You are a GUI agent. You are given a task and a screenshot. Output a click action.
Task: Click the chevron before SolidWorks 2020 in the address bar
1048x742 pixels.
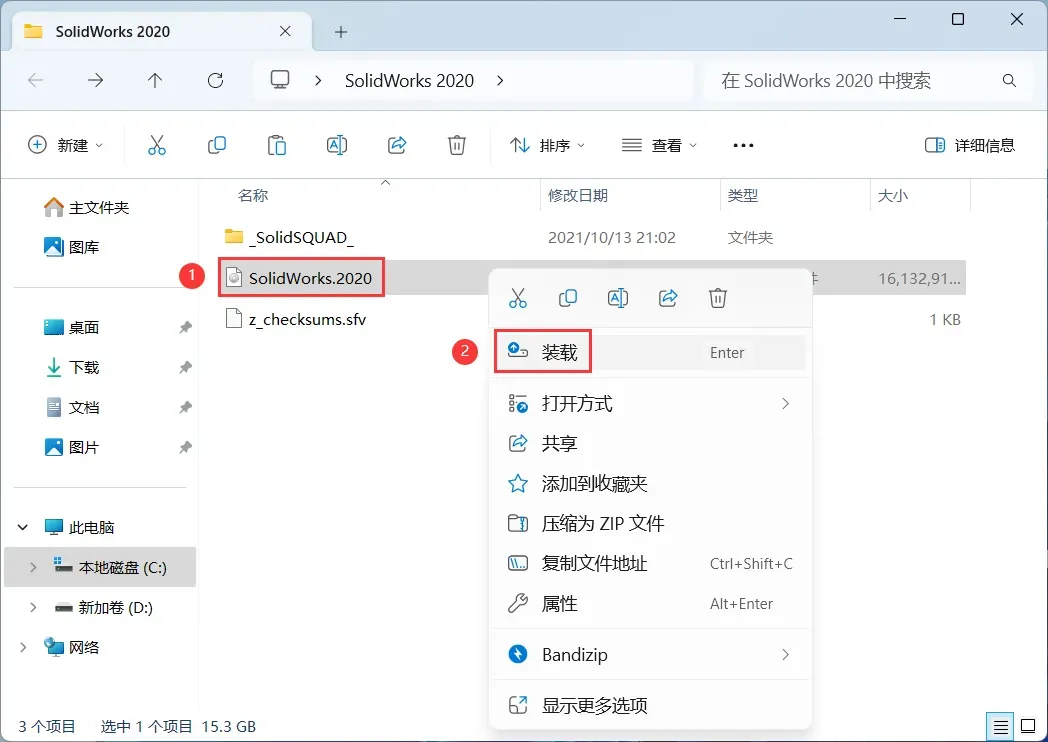click(x=318, y=81)
